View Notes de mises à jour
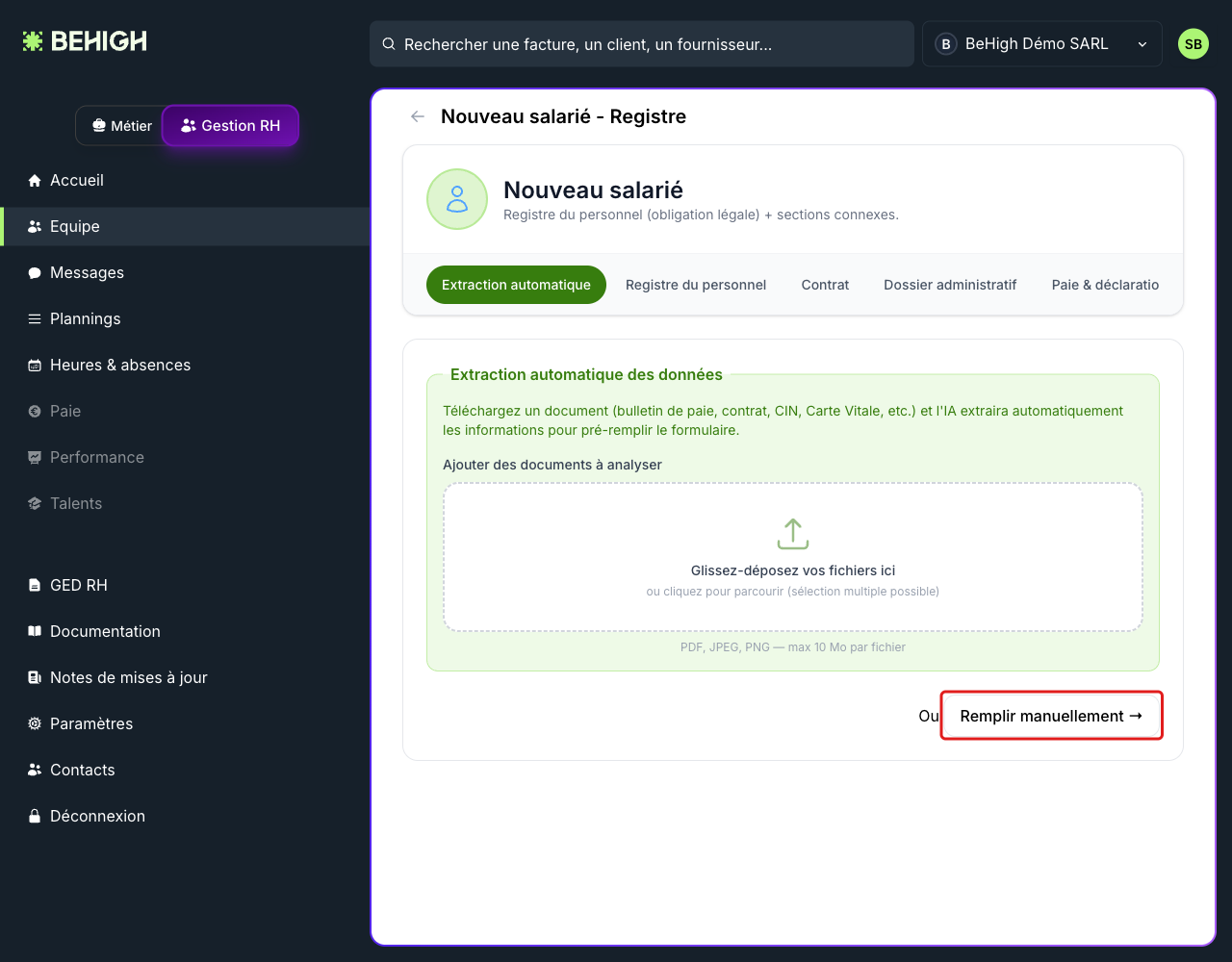Image resolution: width=1232 pixels, height=962 pixels. point(185,678)
